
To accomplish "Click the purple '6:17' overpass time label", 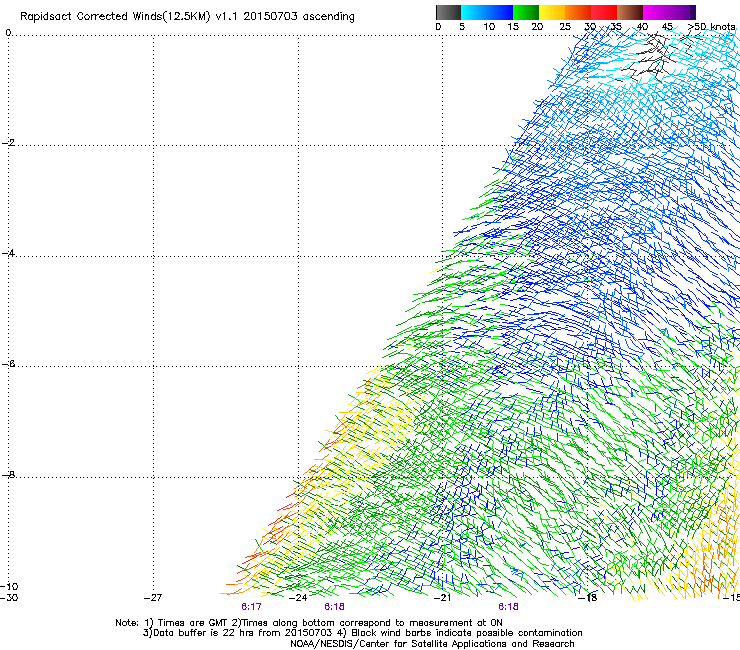I will [x=251, y=607].
